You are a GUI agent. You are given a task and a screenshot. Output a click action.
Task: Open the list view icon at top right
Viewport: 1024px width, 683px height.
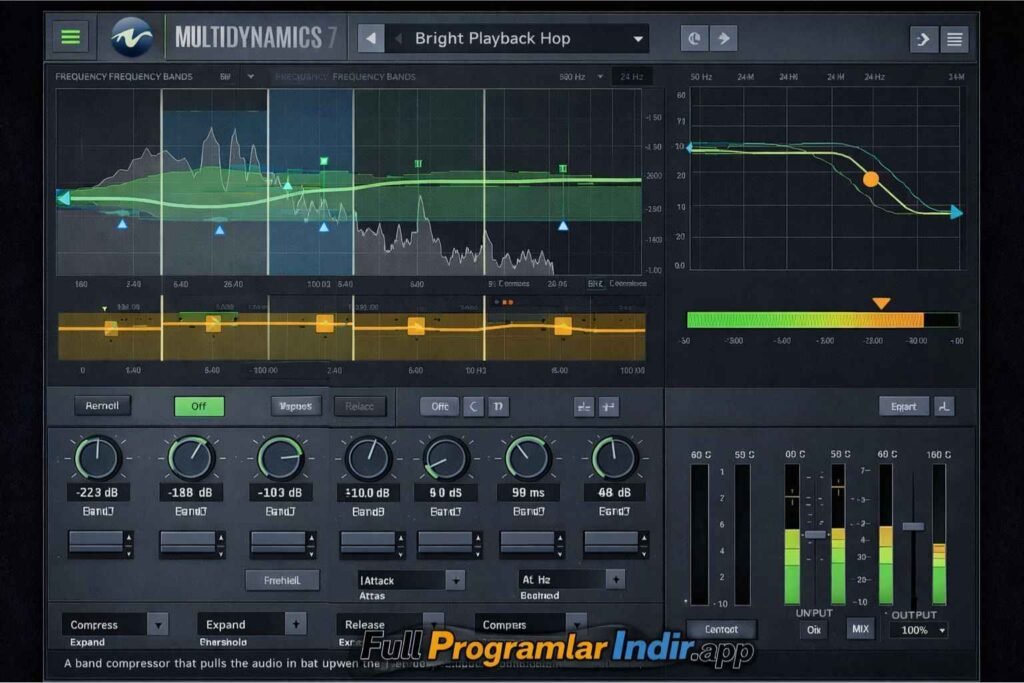tap(955, 40)
